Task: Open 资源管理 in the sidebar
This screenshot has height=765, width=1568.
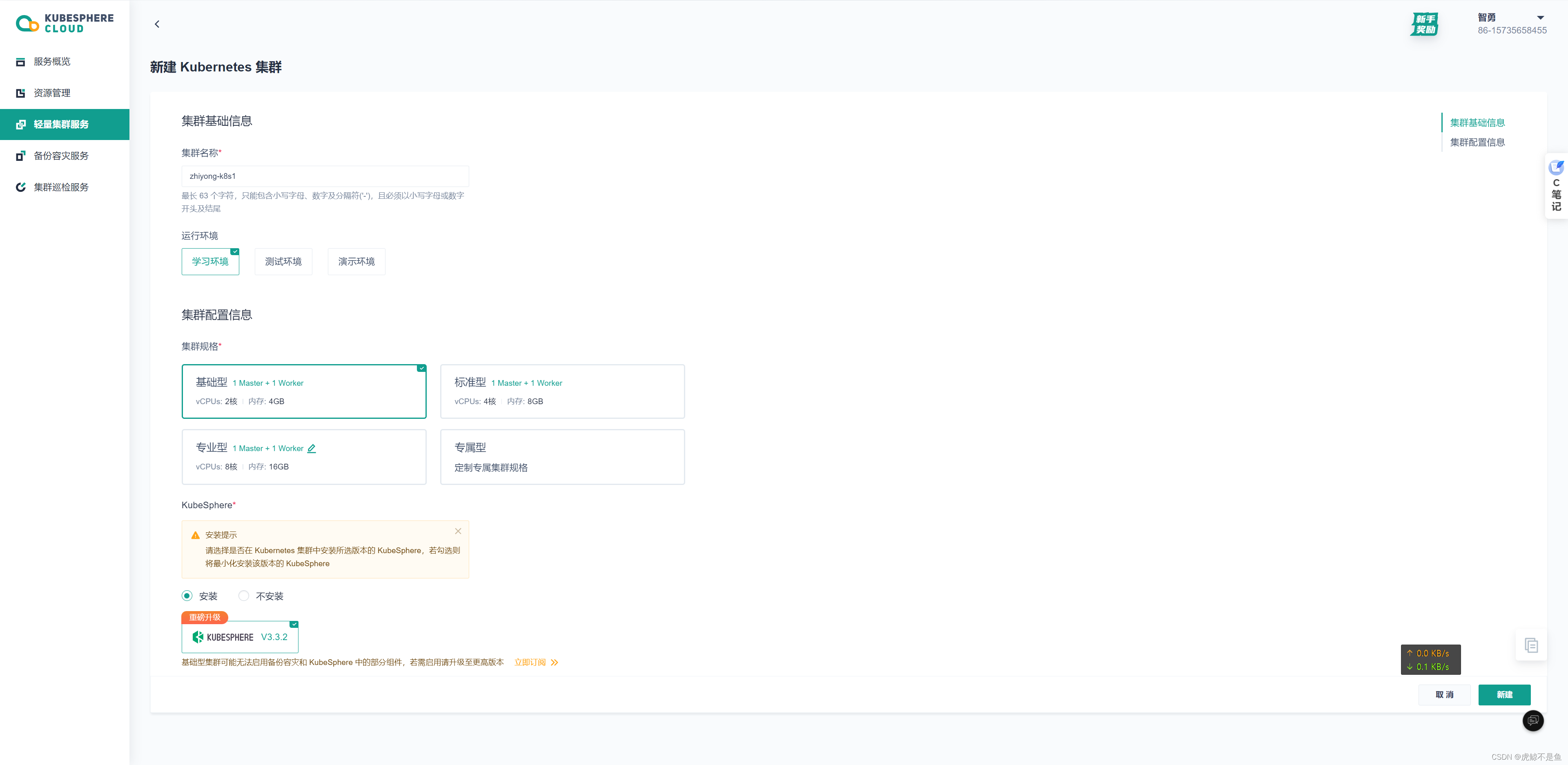Action: pos(65,93)
